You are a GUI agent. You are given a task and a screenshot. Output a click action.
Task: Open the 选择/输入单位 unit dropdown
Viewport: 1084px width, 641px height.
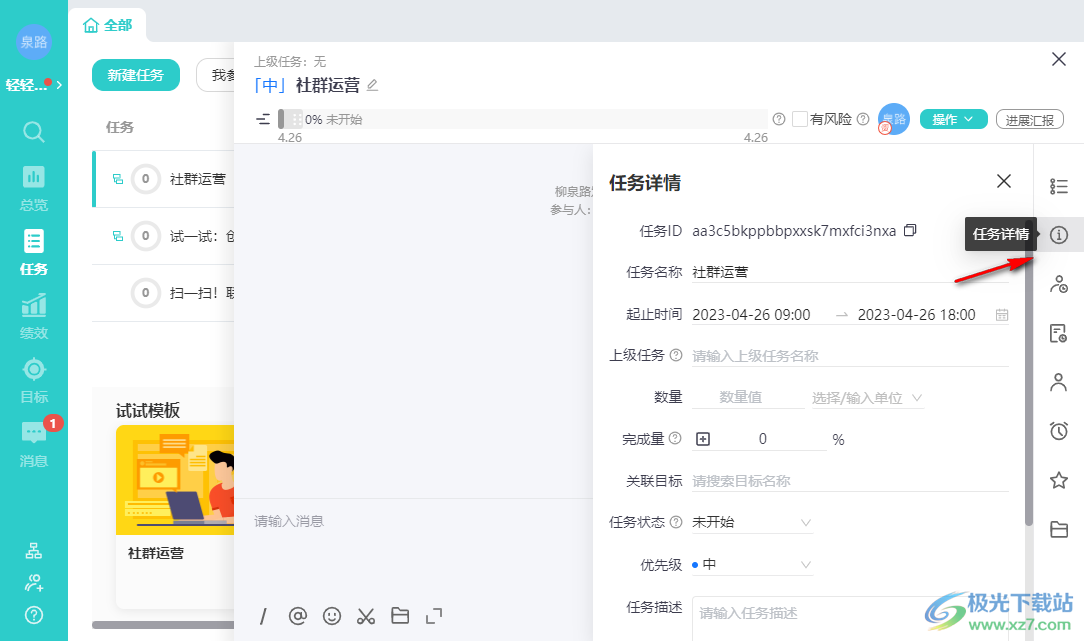pos(867,398)
